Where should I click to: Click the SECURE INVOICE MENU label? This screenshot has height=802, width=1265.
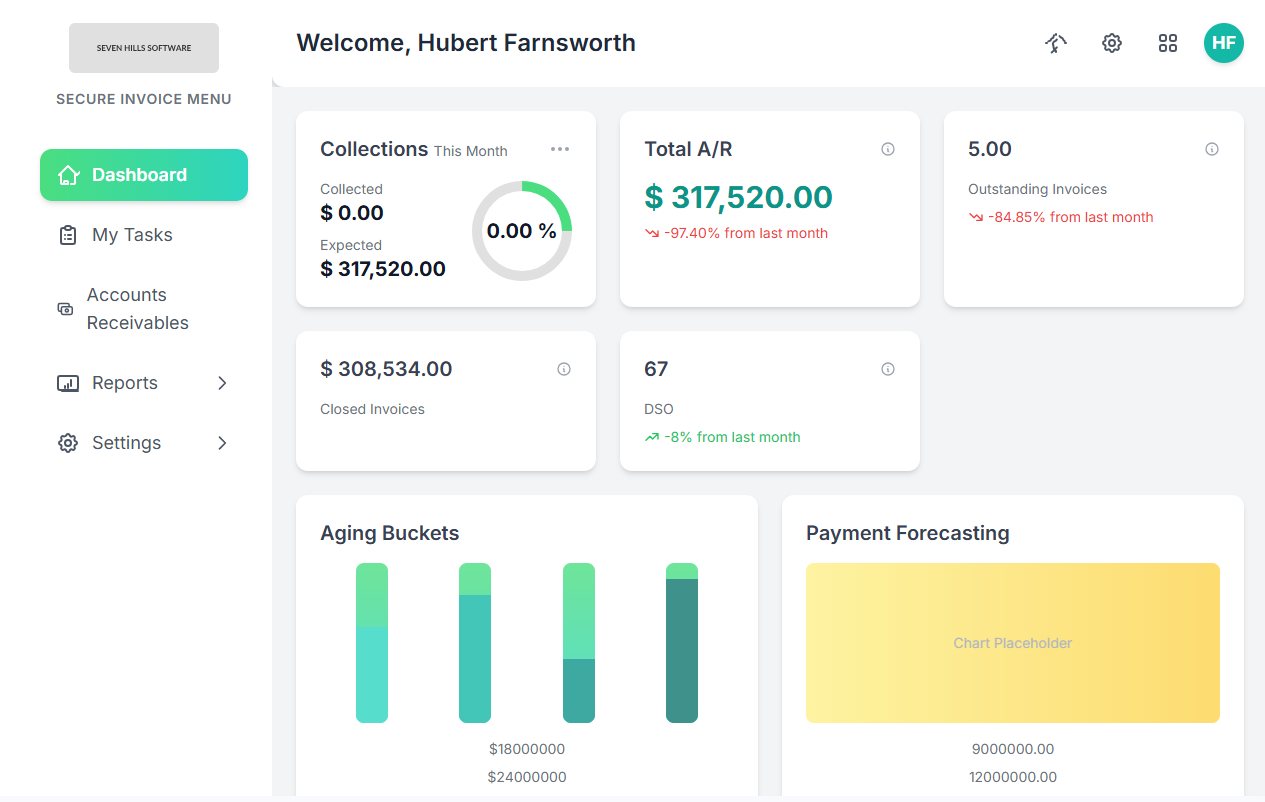pos(144,99)
